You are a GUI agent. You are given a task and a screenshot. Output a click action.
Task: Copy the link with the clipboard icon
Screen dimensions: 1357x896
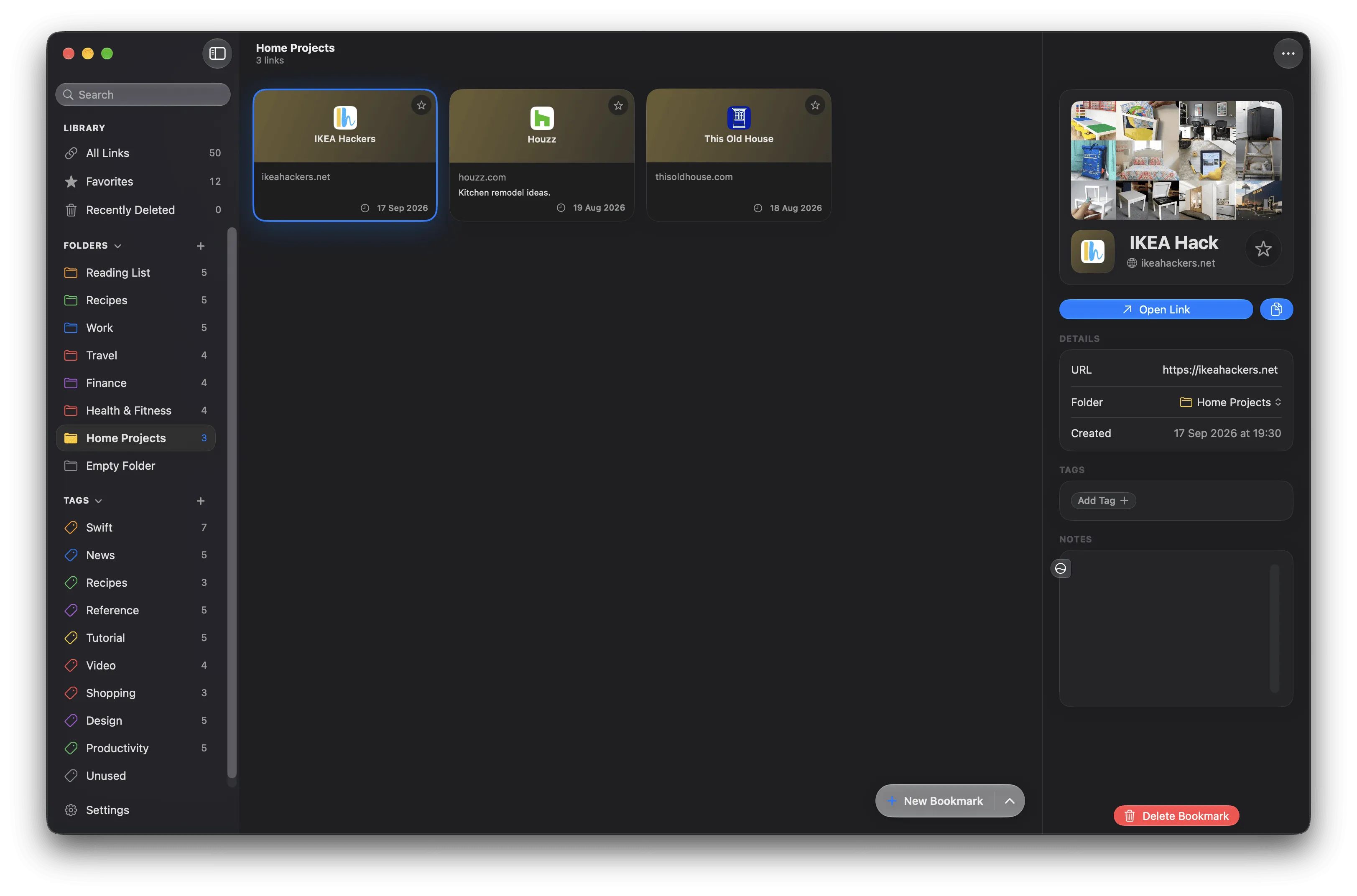point(1276,309)
